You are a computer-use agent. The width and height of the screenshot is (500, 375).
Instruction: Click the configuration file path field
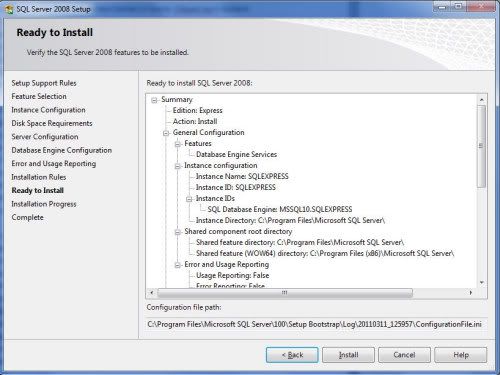[316, 324]
